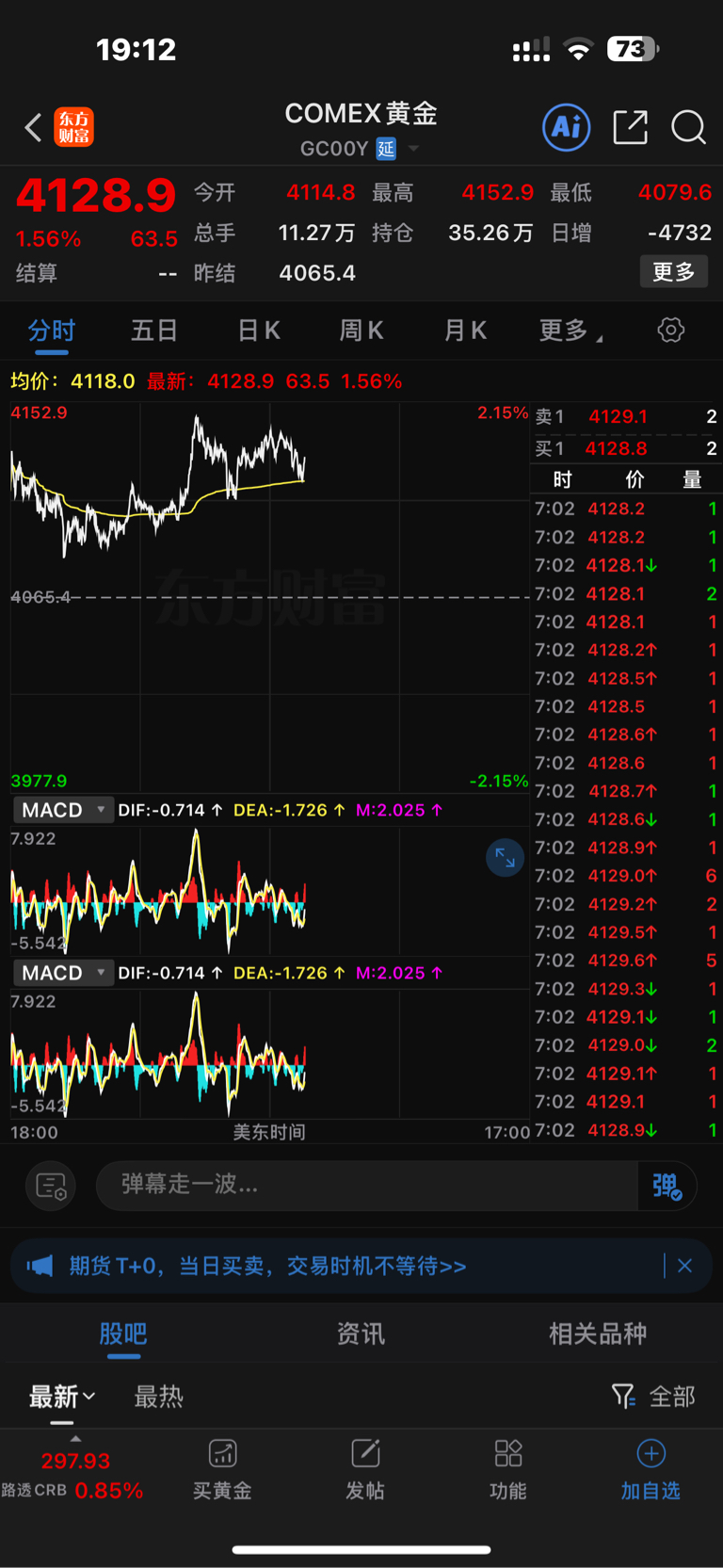
Task: Tap the 买1 4128.8 quote row
Action: [626, 448]
